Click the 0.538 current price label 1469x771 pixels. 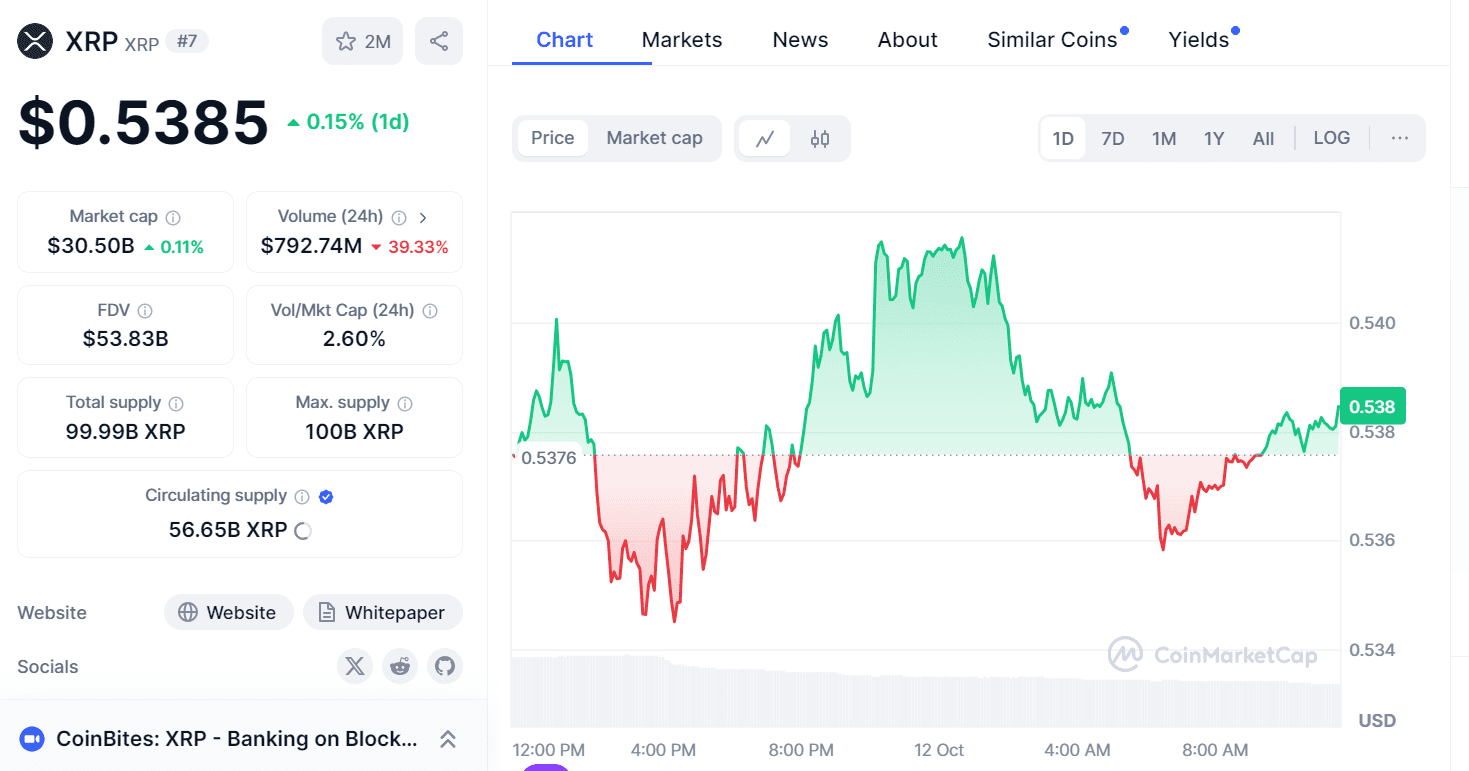tap(1371, 407)
